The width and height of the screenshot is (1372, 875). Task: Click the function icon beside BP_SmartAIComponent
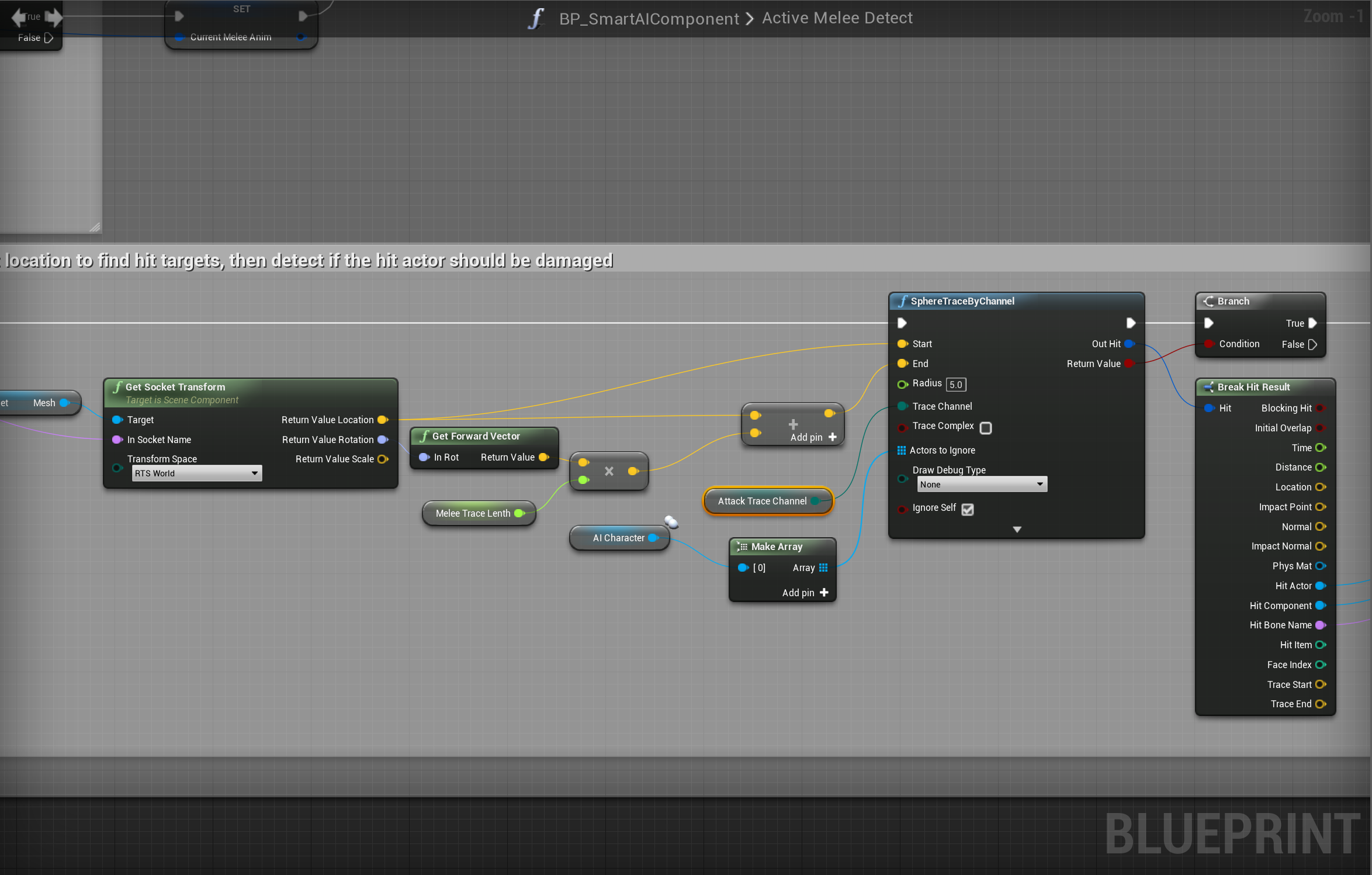coord(536,18)
